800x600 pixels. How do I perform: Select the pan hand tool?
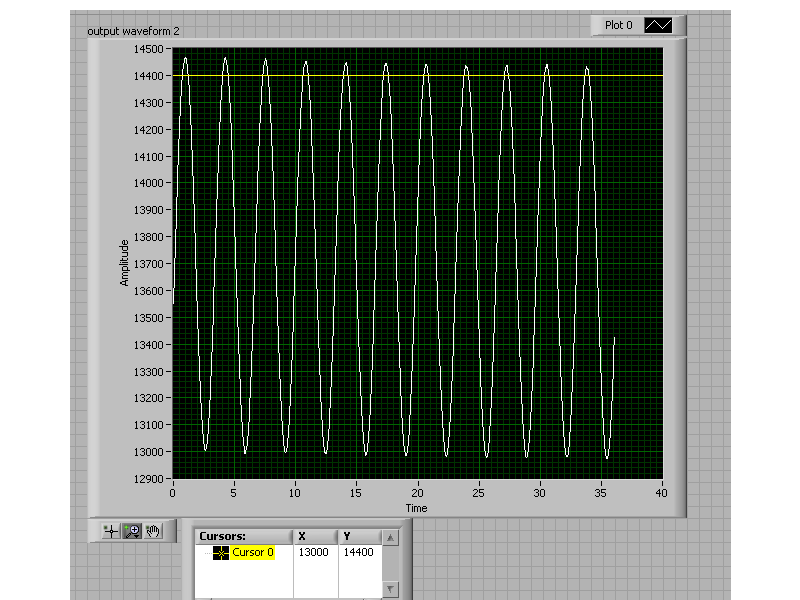154,531
